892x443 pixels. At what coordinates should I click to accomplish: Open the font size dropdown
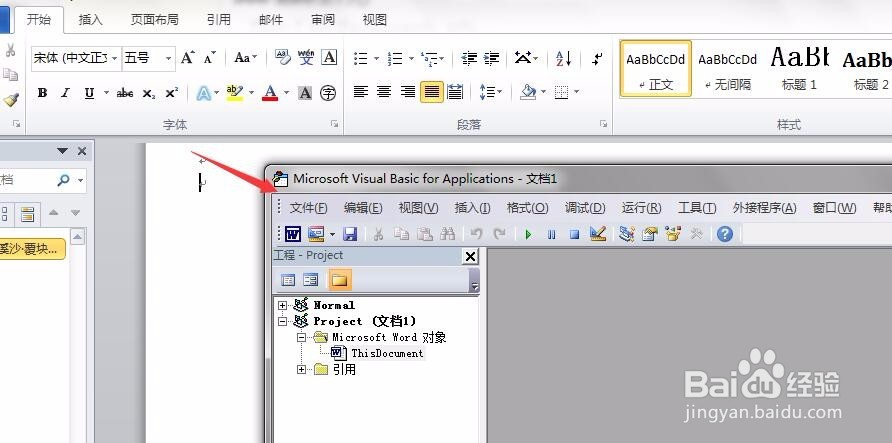168,58
